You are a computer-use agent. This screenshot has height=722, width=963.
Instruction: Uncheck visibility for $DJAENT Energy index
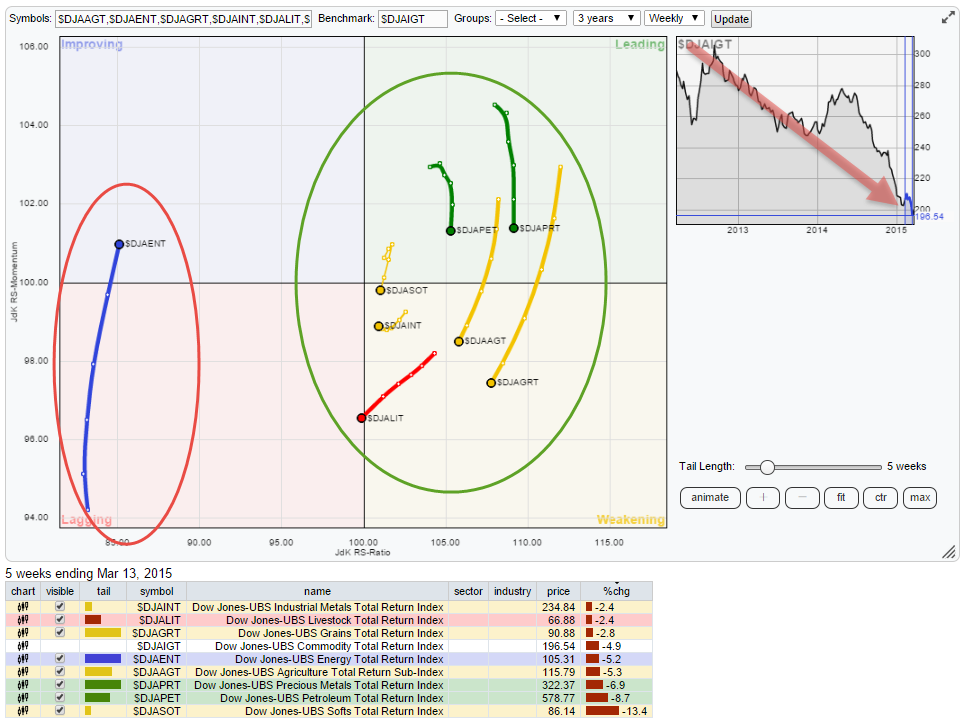[x=60, y=659]
